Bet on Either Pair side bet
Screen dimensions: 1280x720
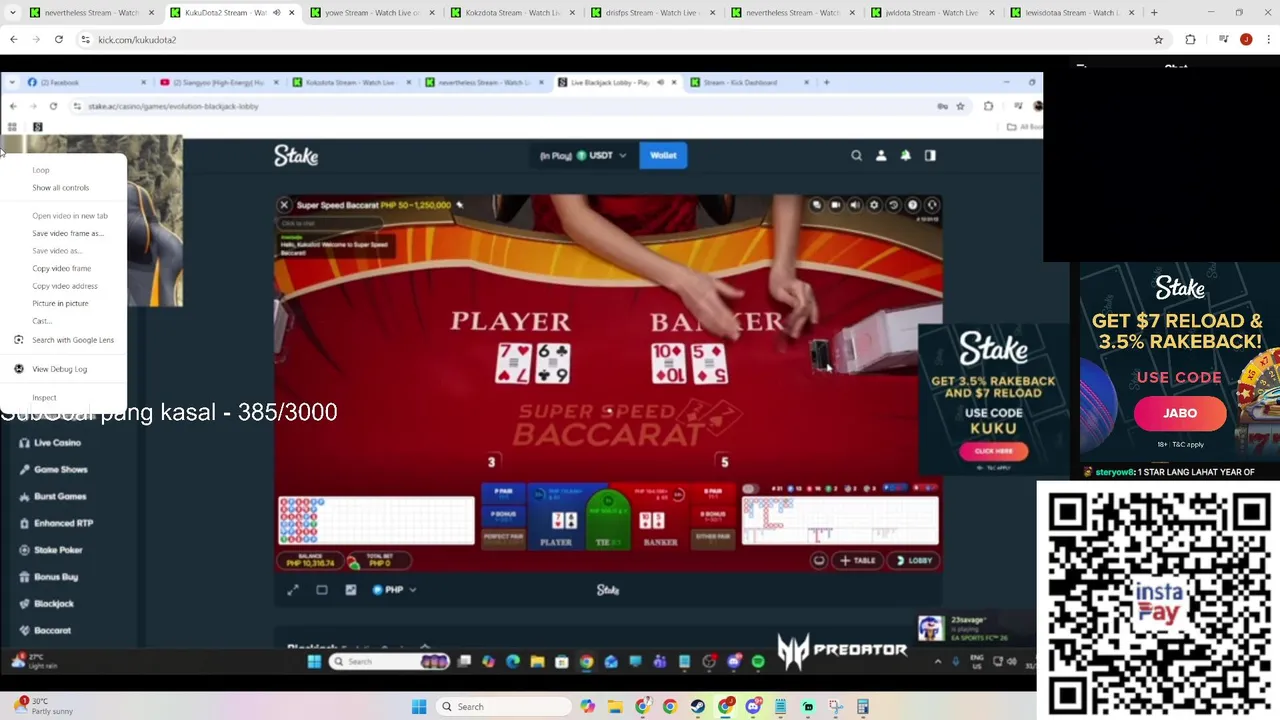713,537
